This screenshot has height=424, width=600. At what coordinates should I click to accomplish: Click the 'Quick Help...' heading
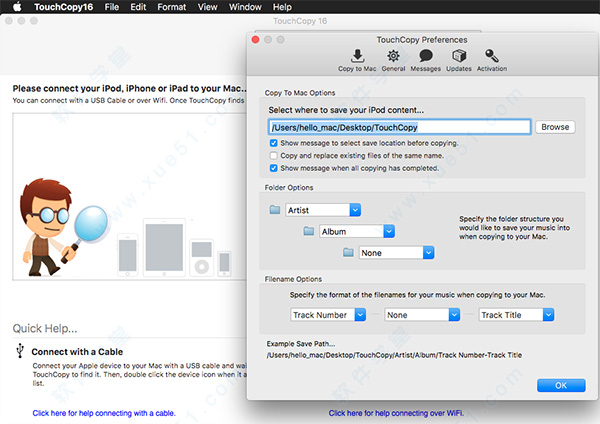pos(45,328)
